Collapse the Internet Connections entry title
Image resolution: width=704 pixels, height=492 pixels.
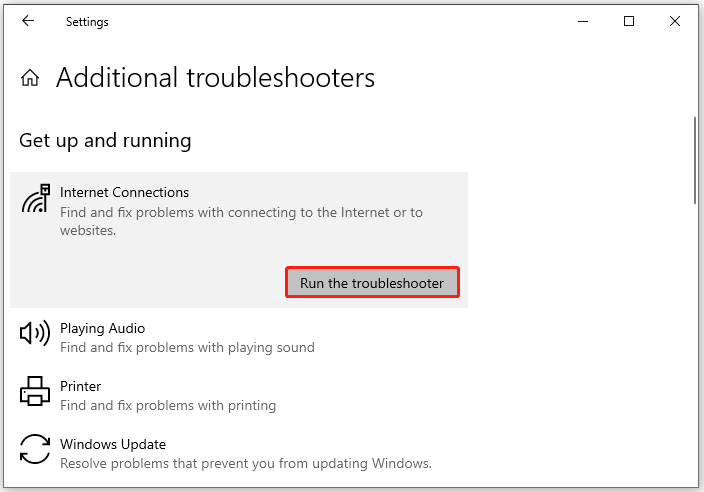click(124, 192)
